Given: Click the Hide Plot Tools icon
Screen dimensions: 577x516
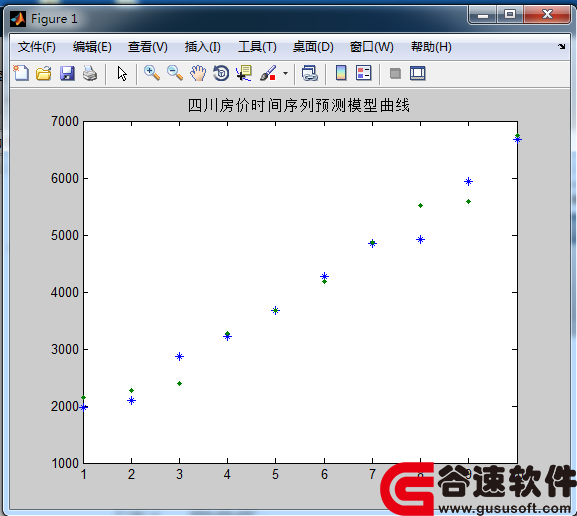Looking at the screenshot, I should tap(395, 73).
